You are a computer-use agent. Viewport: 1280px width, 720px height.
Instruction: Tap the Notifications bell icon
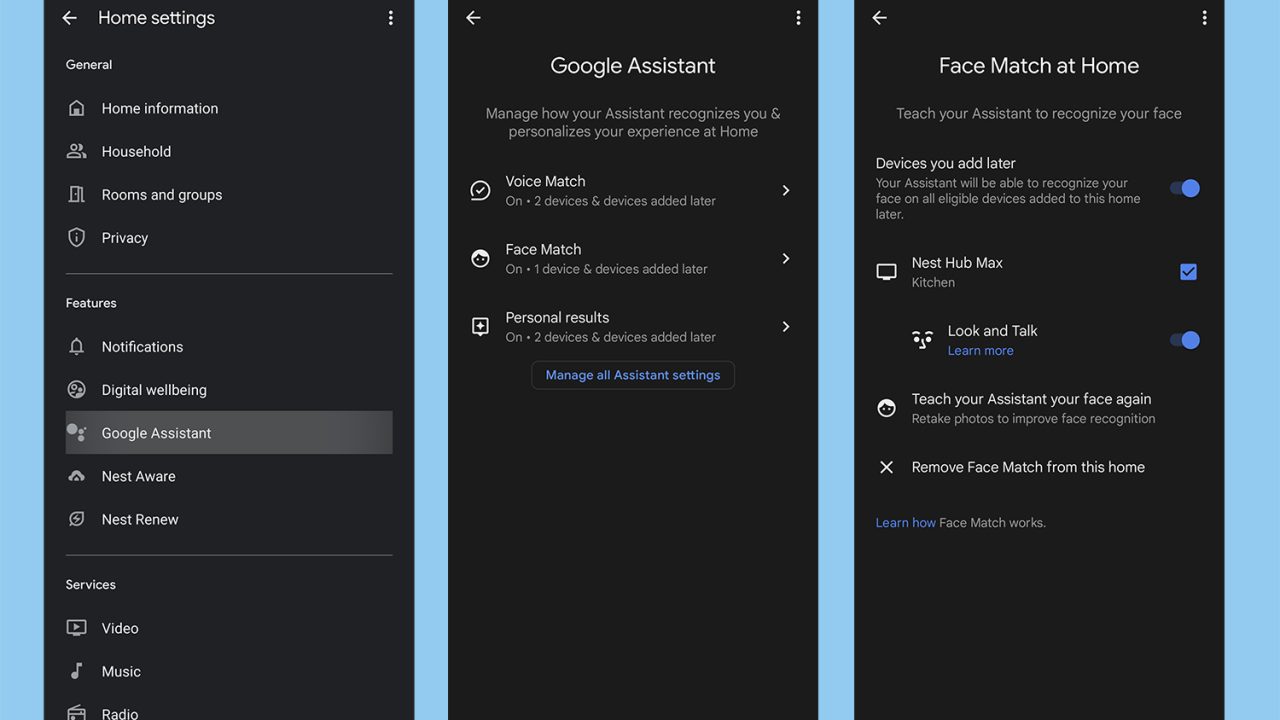(x=76, y=346)
